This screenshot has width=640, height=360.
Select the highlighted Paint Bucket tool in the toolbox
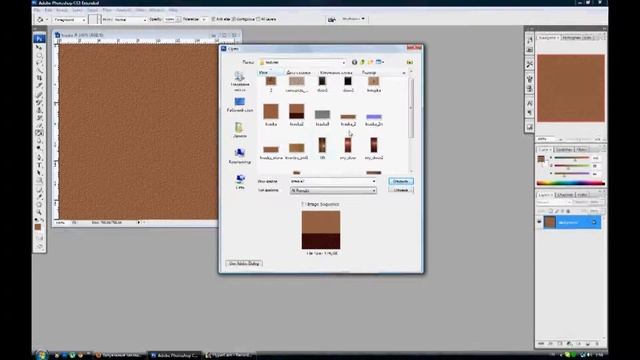coord(39,133)
